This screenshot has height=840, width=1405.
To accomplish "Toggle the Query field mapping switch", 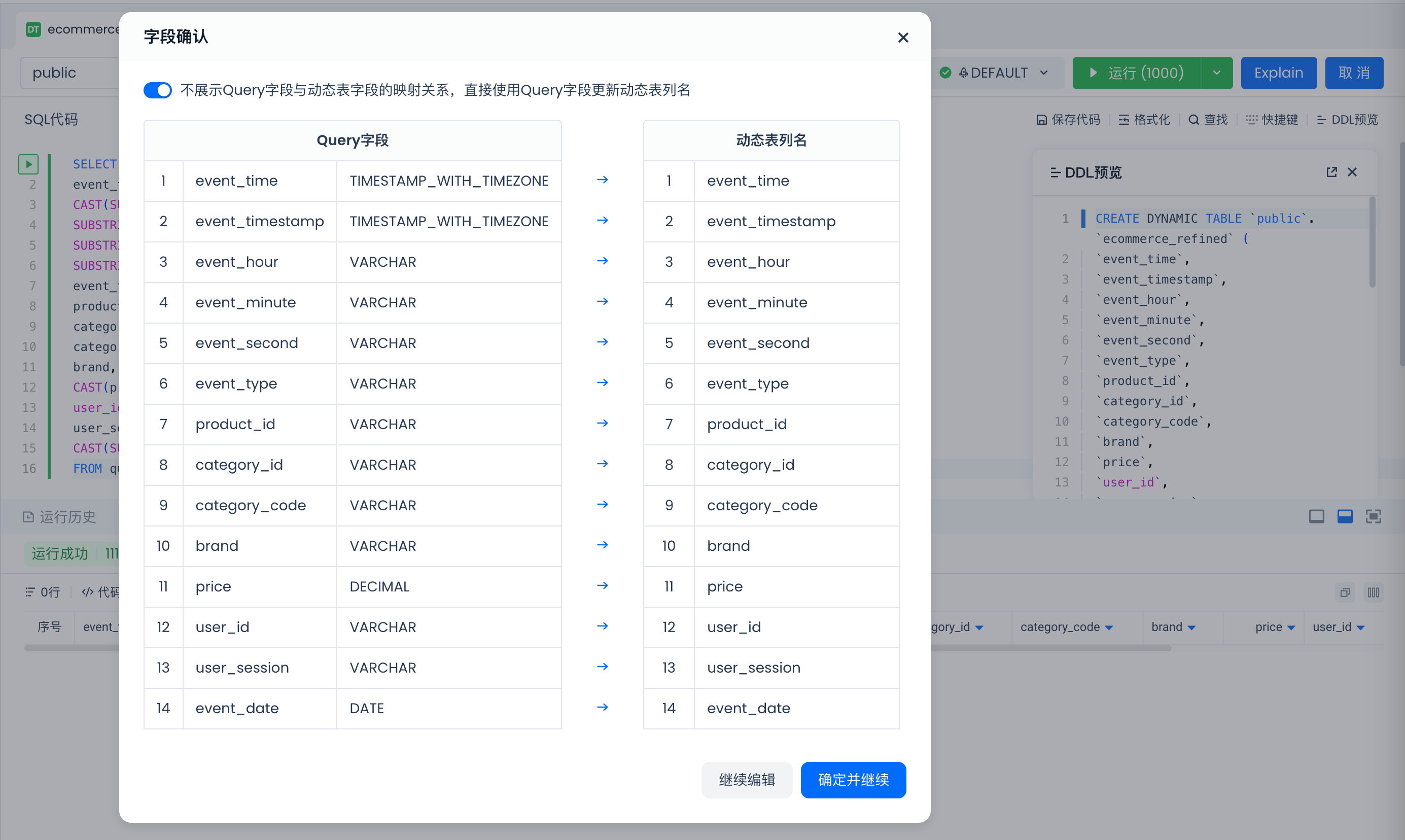I will click(157, 90).
